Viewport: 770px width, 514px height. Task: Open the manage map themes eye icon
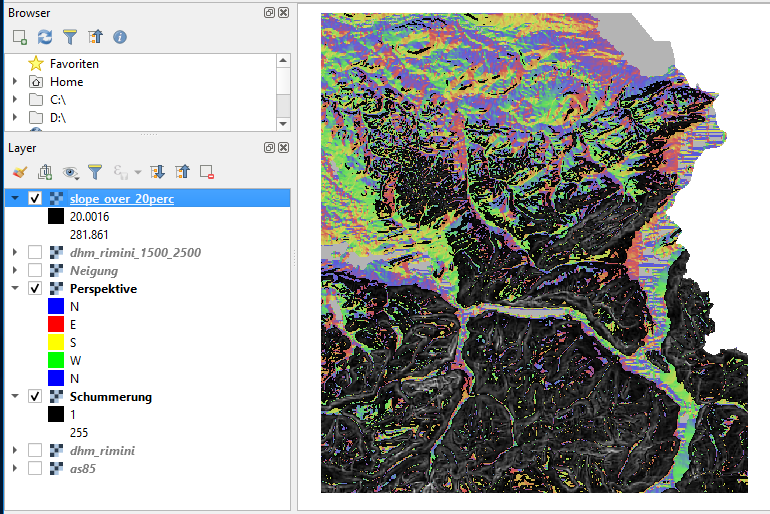[70, 172]
